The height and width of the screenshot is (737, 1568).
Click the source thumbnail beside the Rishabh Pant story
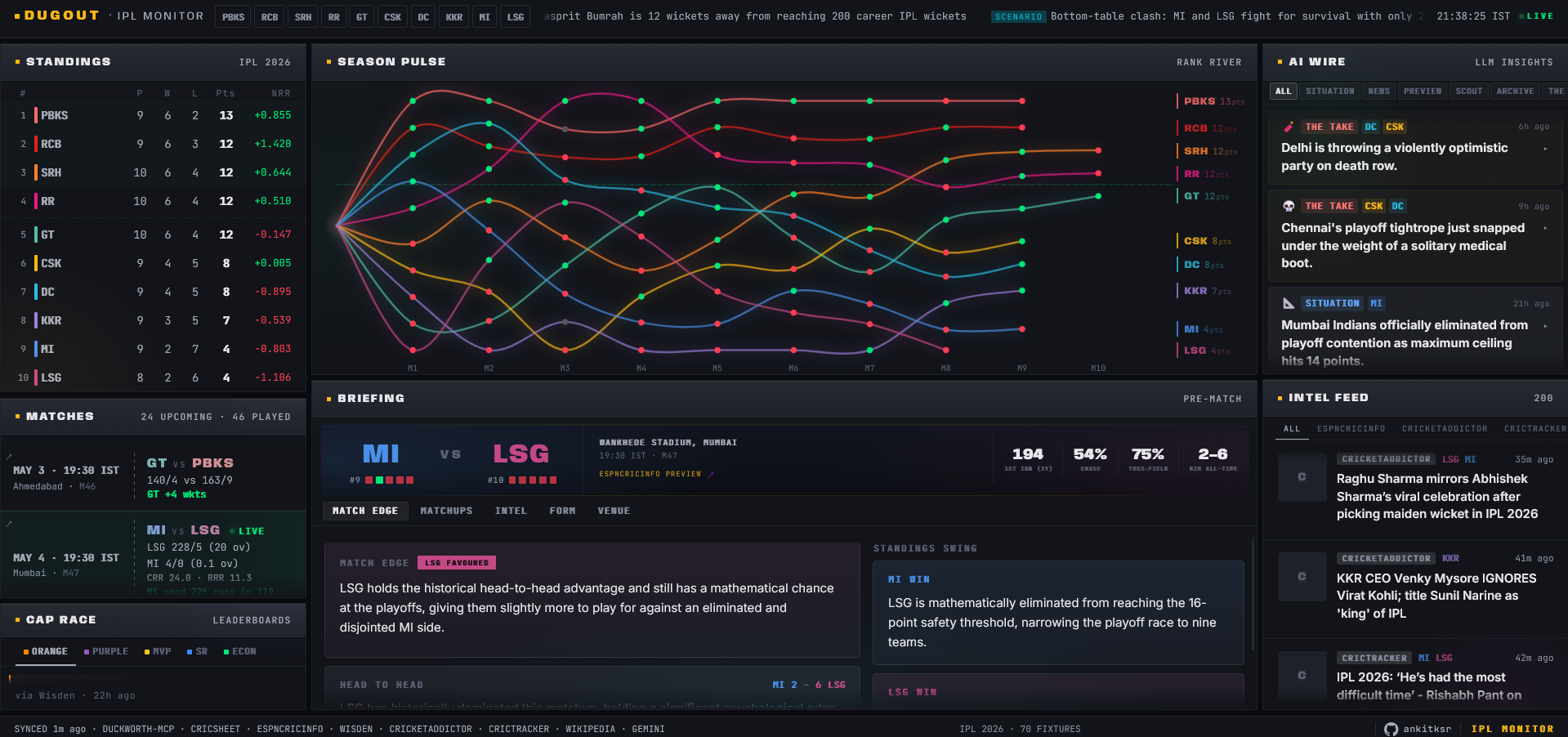(1302, 676)
